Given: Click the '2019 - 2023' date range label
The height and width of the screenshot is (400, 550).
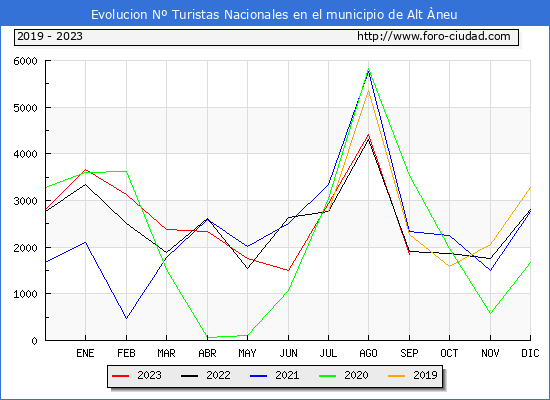Looking at the screenshot, I should tap(50, 36).
